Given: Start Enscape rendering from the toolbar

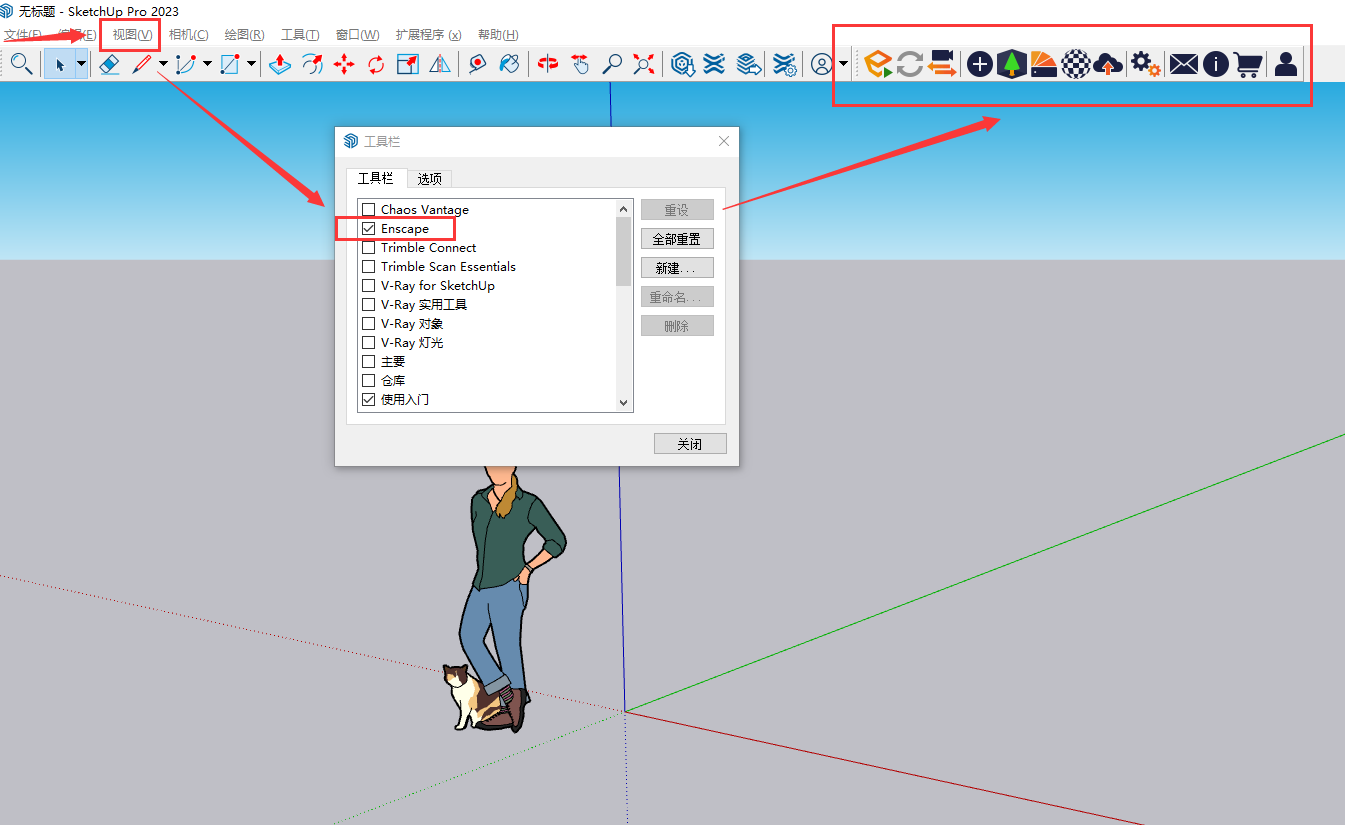Looking at the screenshot, I should 876,63.
